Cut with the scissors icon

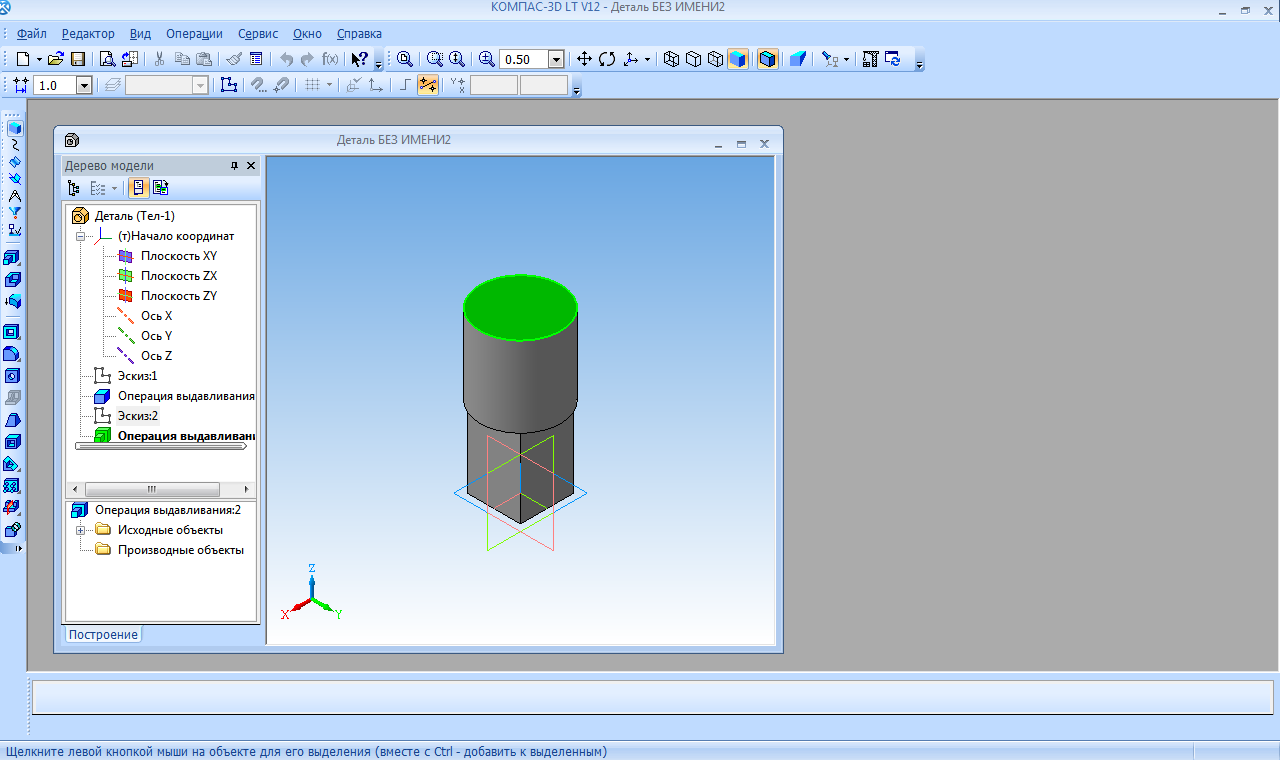160,59
